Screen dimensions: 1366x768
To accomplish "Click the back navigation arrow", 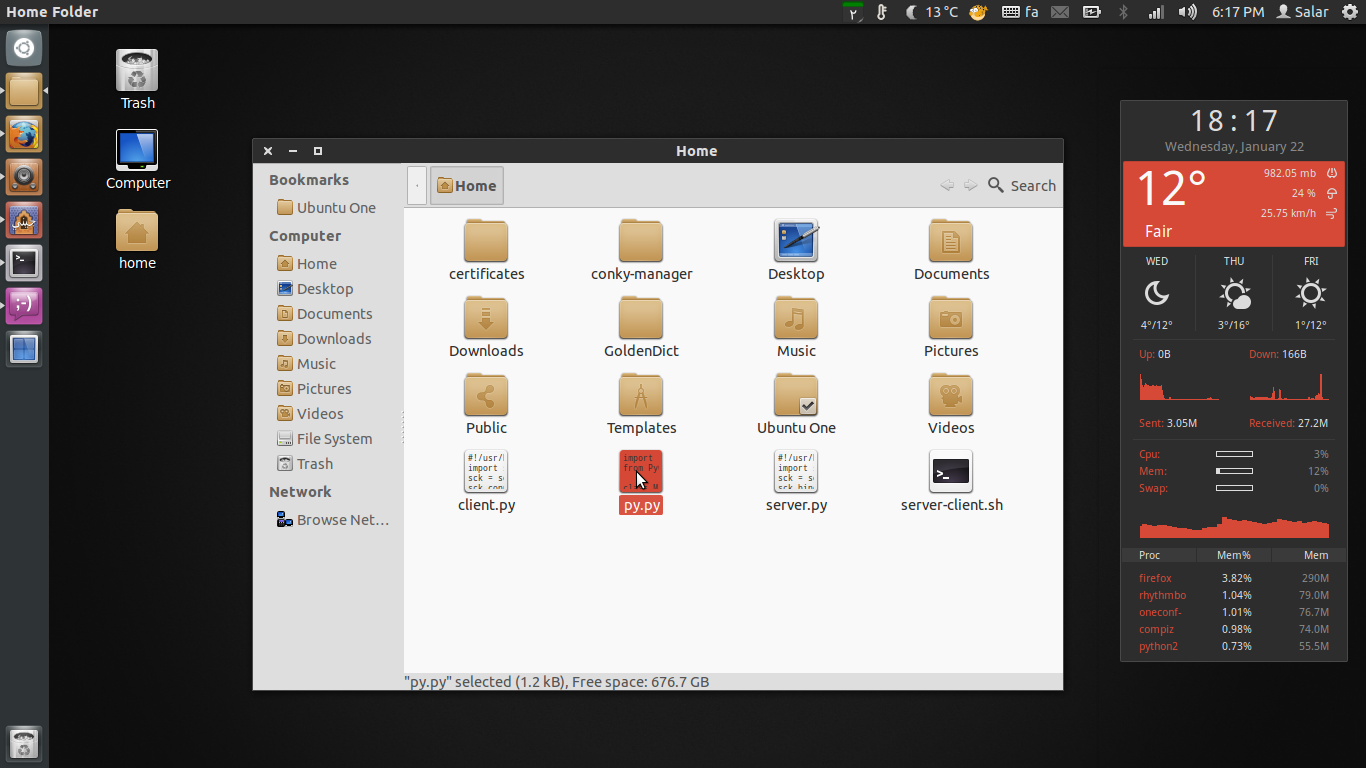I will pyautogui.click(x=947, y=185).
